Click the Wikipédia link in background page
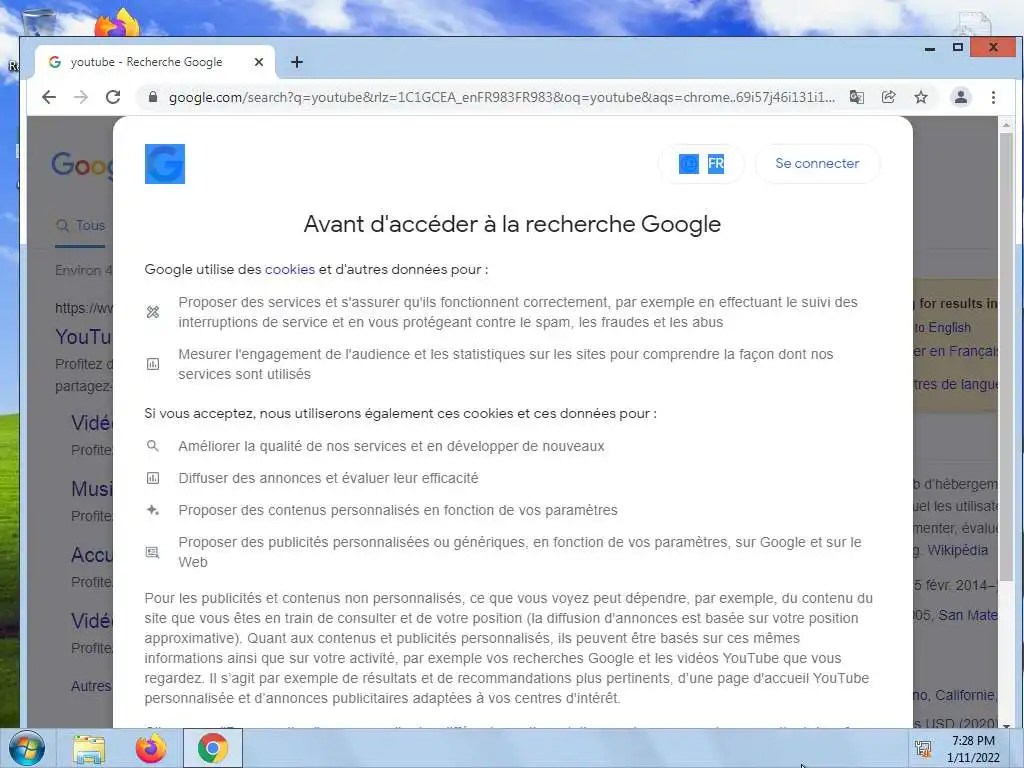 click(957, 550)
